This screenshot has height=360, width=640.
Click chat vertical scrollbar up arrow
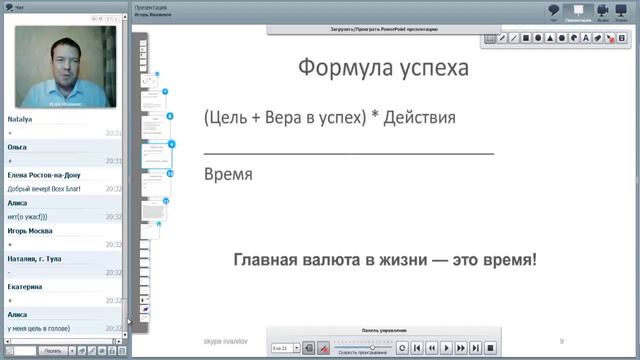coord(125,17)
